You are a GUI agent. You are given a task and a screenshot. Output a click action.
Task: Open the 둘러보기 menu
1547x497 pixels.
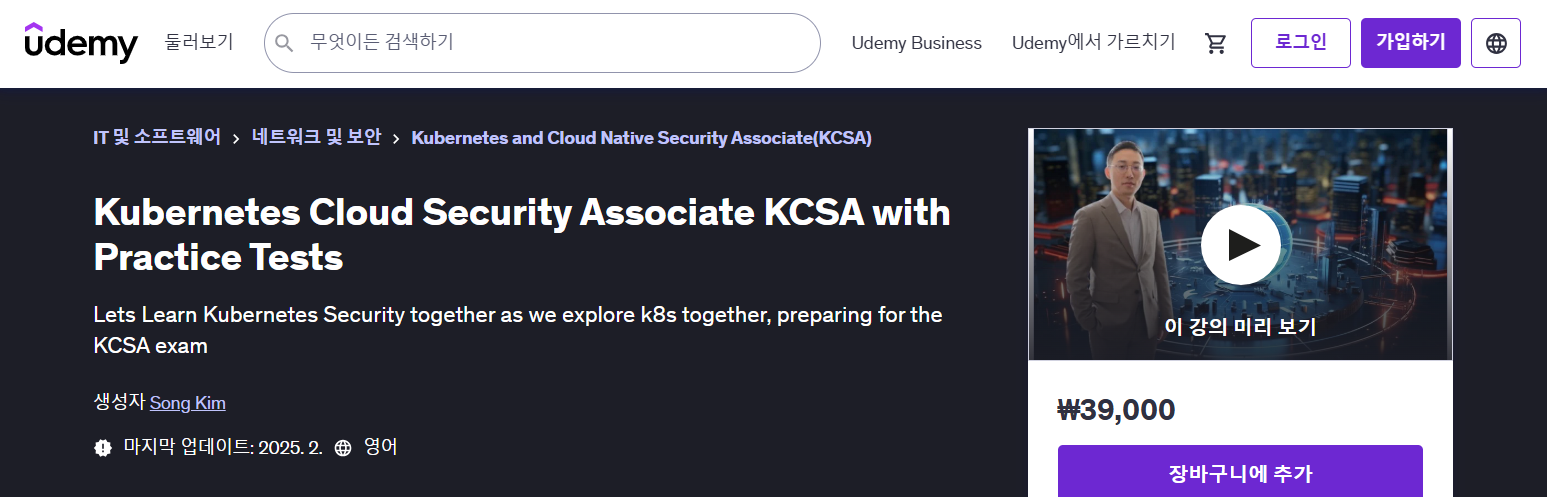pos(199,42)
